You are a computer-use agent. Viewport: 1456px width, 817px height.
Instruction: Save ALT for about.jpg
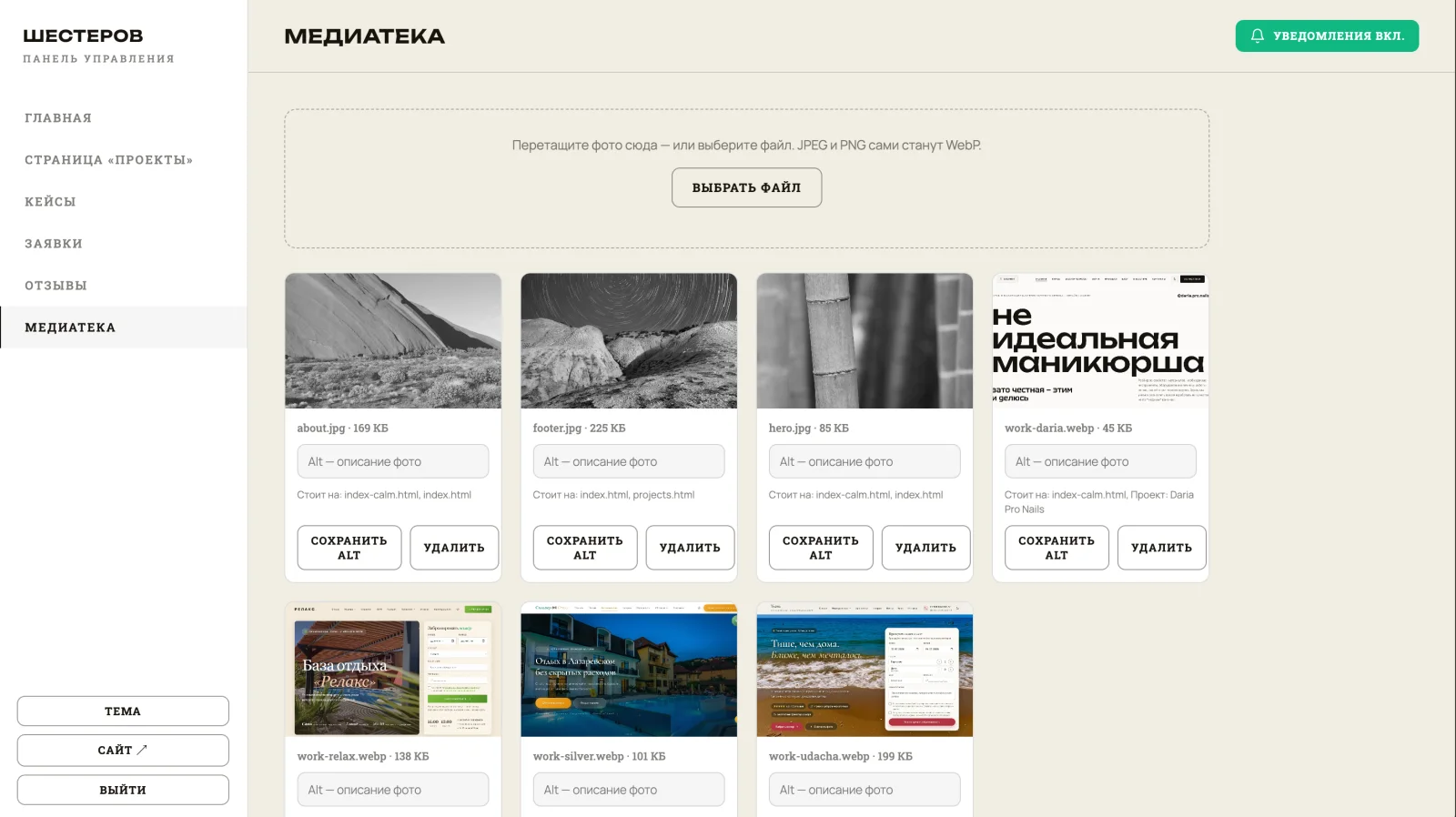click(349, 548)
